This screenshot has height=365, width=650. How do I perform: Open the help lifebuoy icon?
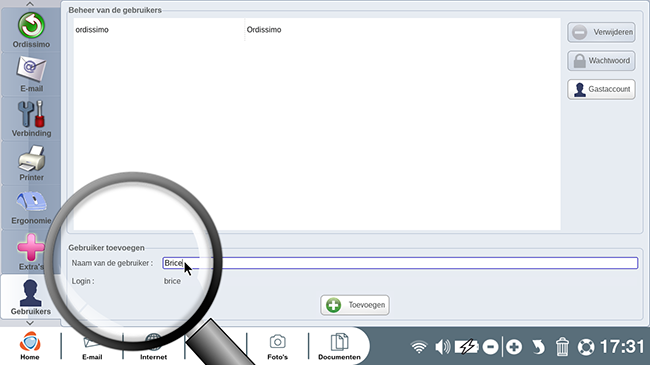click(586, 347)
